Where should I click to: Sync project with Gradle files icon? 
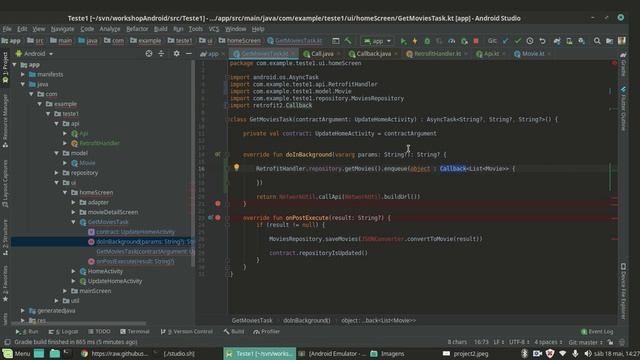557,41
